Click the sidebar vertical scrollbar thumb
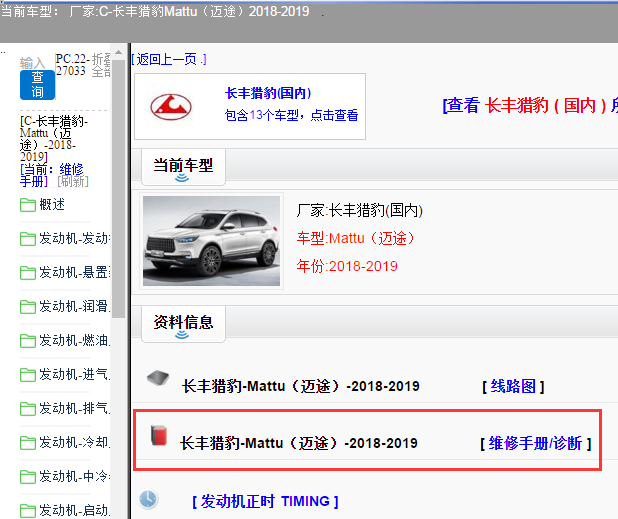The image size is (618, 519). pos(118,188)
